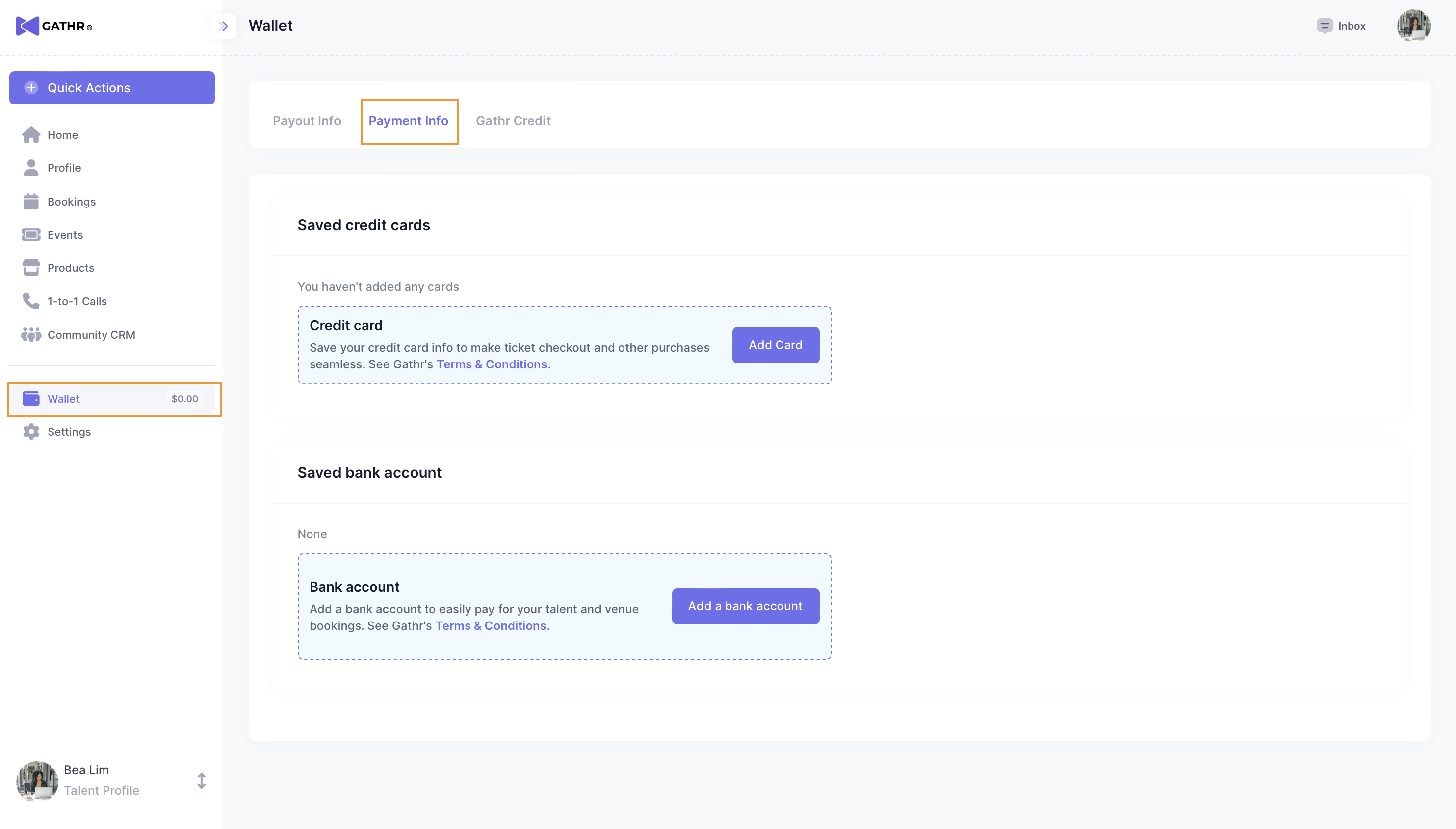Screen dimensions: 1456x829
Task: Click the 1-to-1 Calls phone icon
Action: (x=31, y=301)
